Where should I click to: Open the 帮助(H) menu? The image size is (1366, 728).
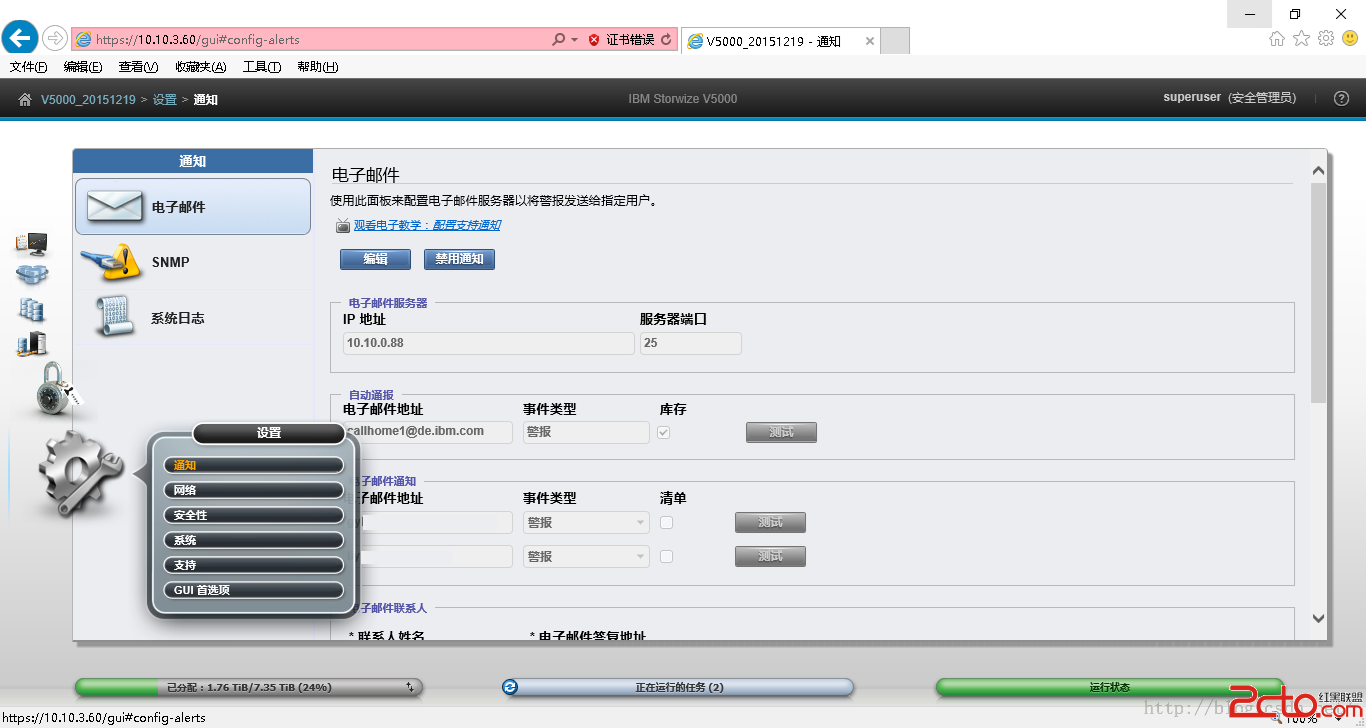pos(318,67)
